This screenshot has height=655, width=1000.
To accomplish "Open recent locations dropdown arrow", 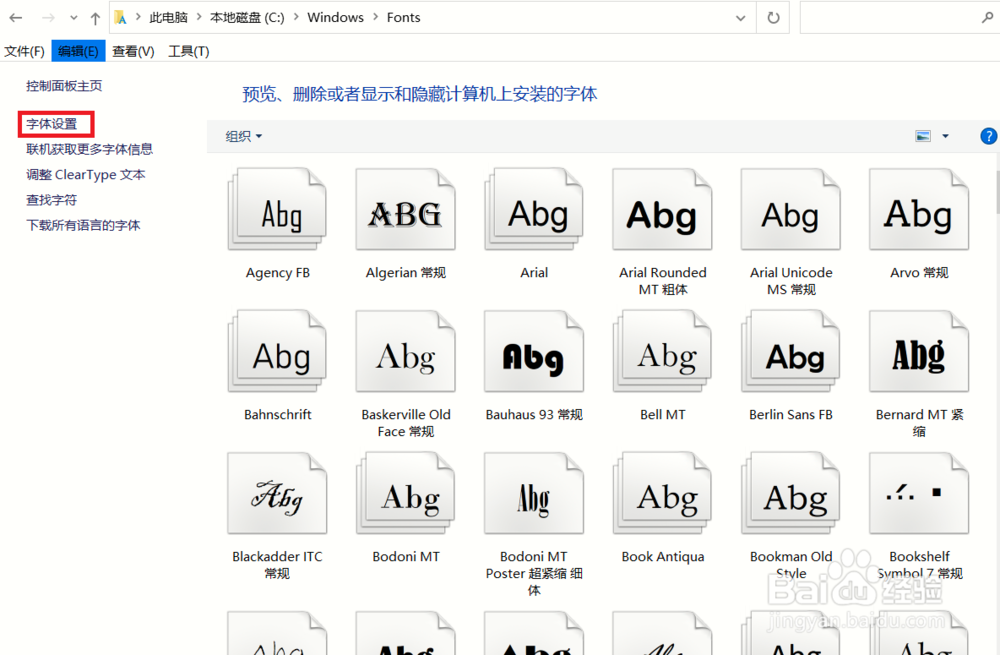I will (74, 18).
